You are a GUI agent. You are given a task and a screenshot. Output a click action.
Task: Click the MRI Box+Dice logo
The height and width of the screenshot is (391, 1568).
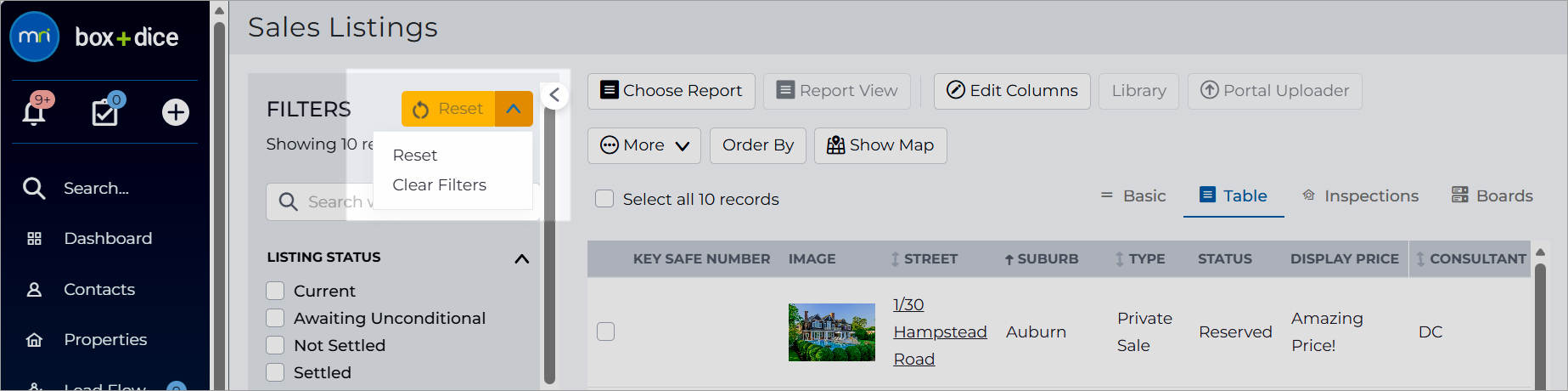coord(94,37)
